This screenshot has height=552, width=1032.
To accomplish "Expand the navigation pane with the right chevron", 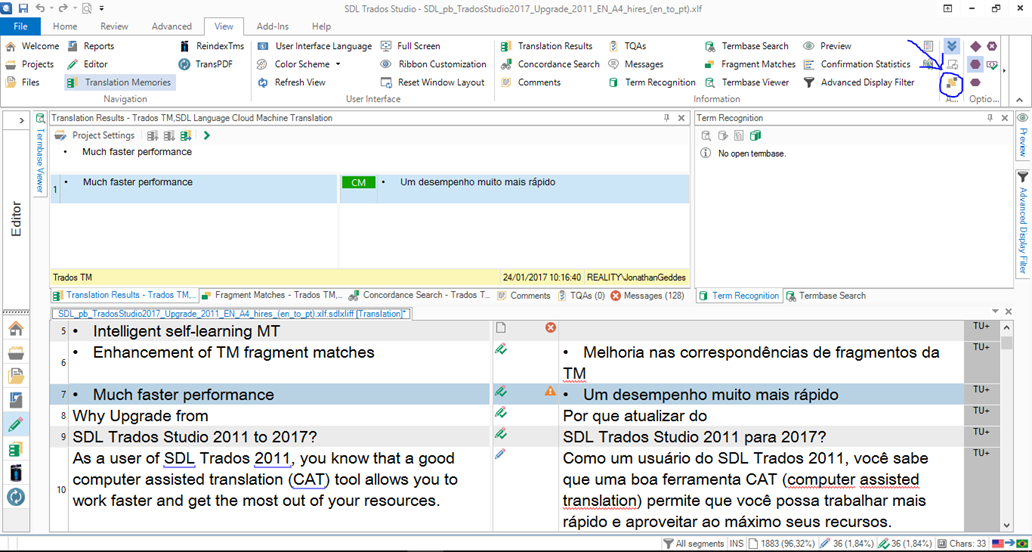I will [22, 120].
